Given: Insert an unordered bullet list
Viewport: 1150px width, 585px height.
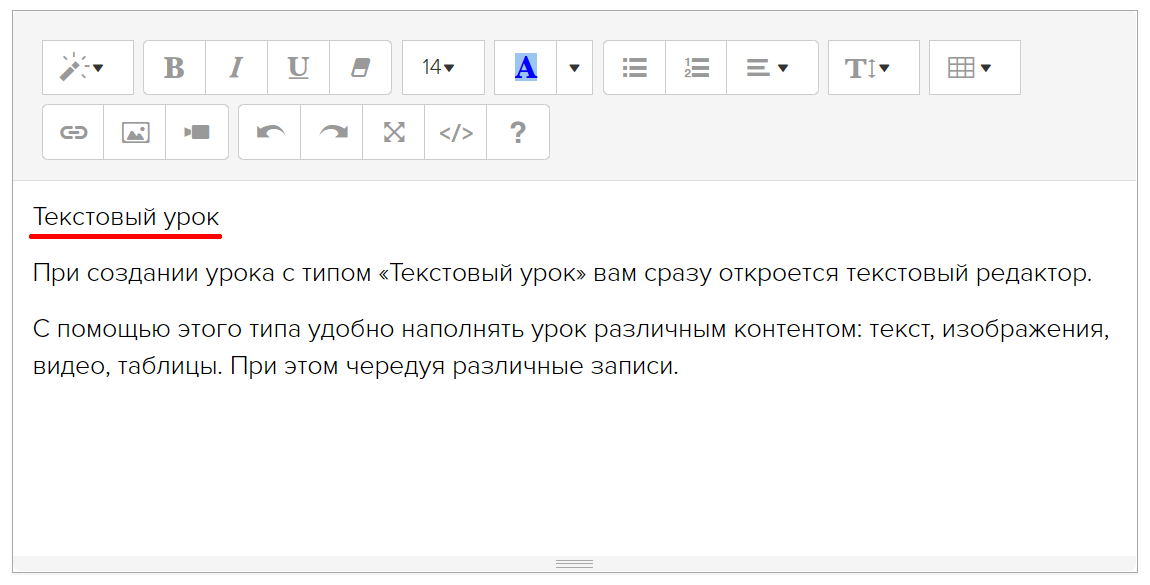Looking at the screenshot, I should click(x=634, y=68).
